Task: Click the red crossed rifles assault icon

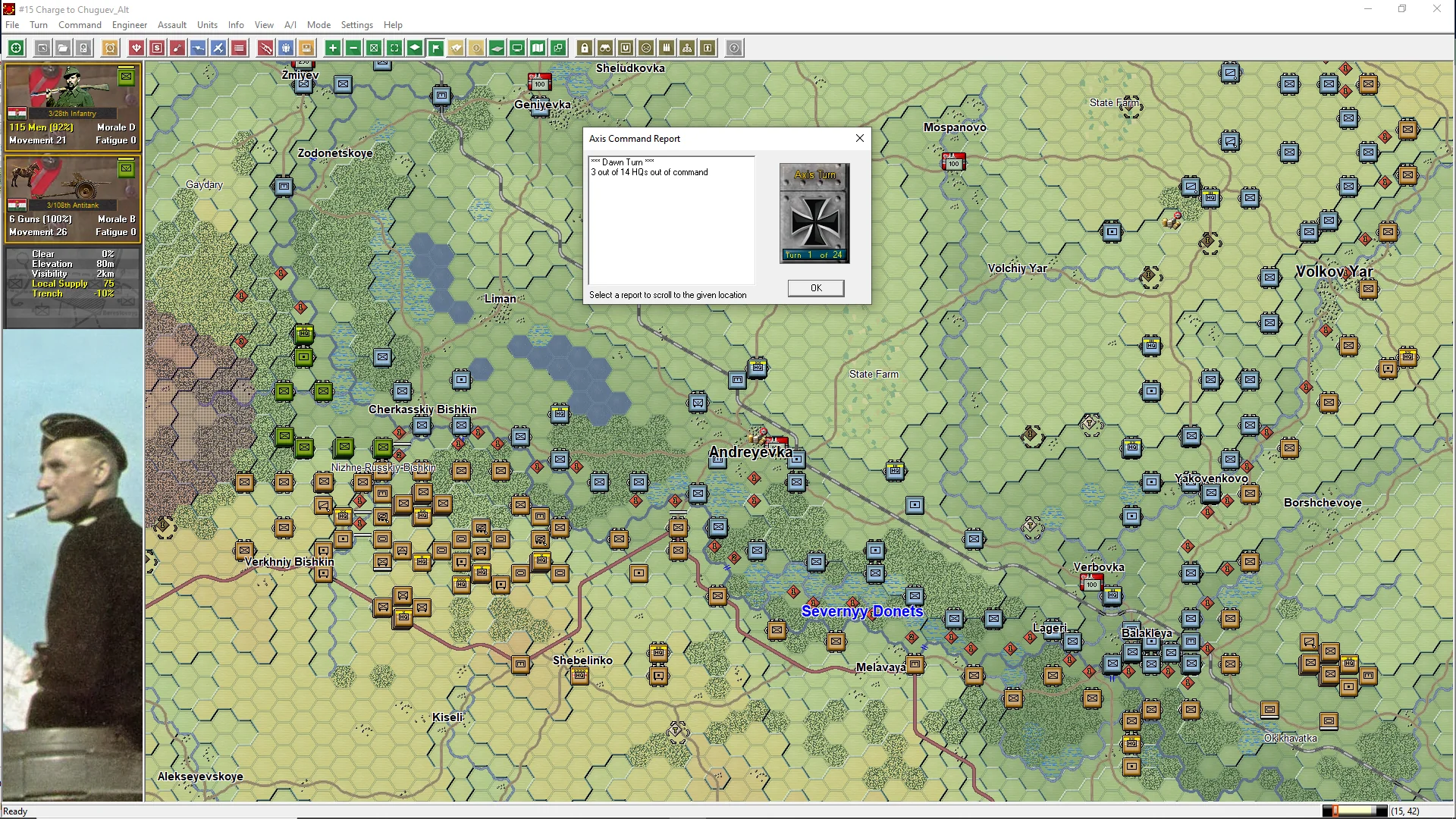Action: click(x=265, y=49)
